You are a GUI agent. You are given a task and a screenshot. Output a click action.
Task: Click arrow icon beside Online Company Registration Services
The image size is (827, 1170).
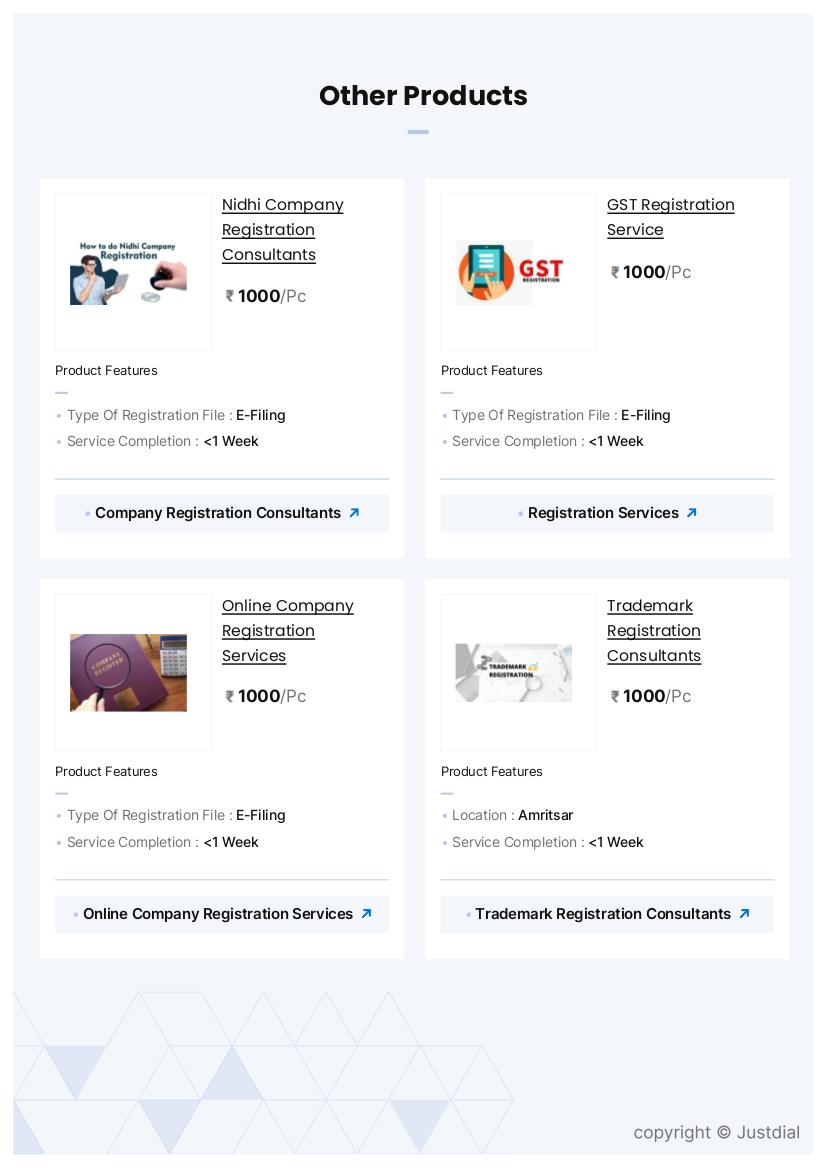[366, 914]
